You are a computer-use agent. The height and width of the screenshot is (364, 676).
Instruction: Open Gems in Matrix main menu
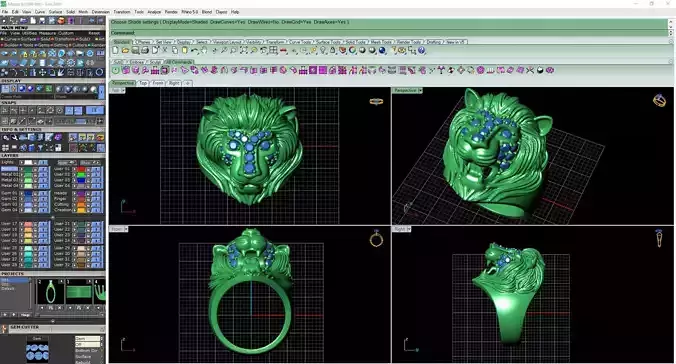pyautogui.click(x=44, y=45)
